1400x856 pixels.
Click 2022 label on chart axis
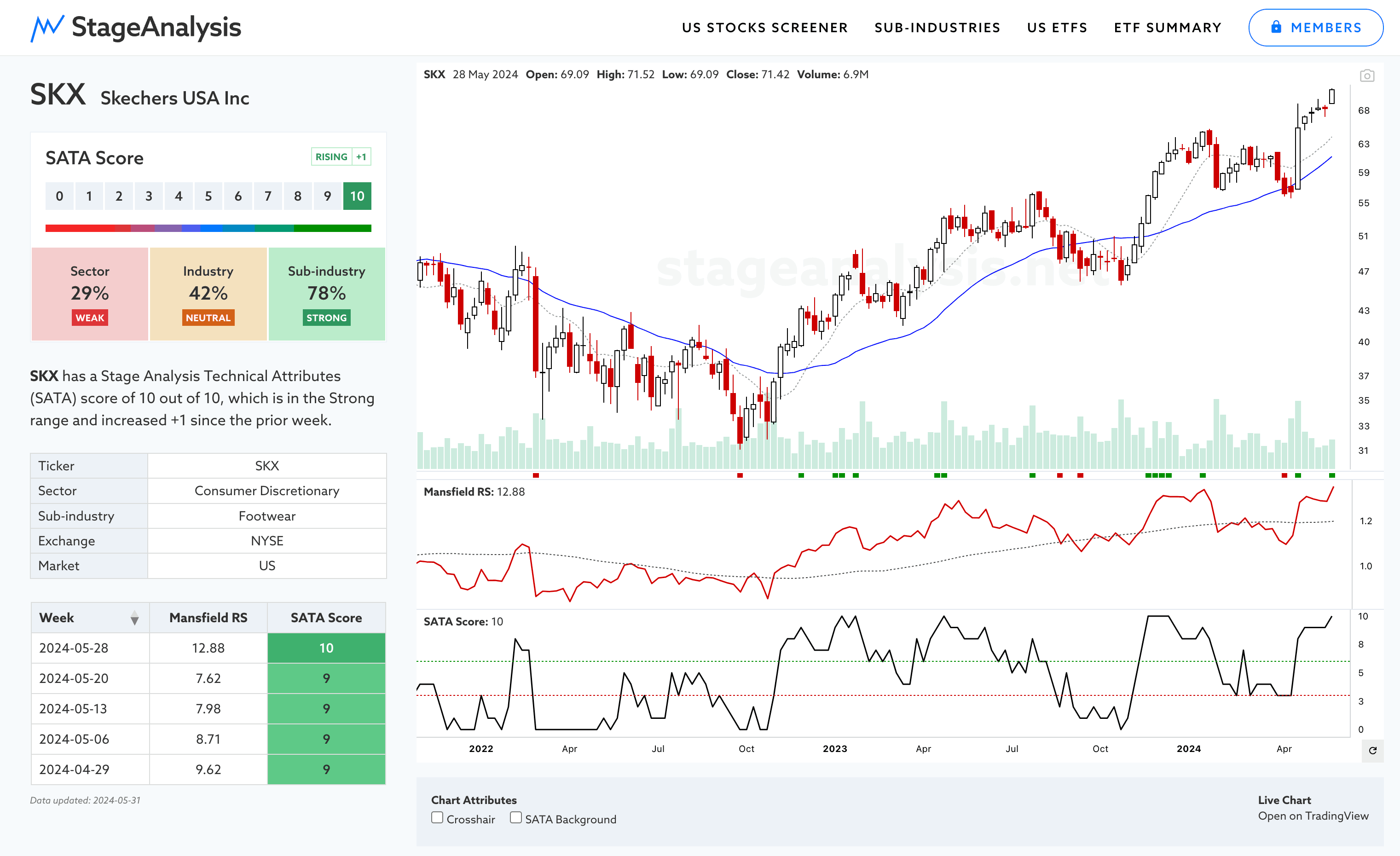coord(480,749)
